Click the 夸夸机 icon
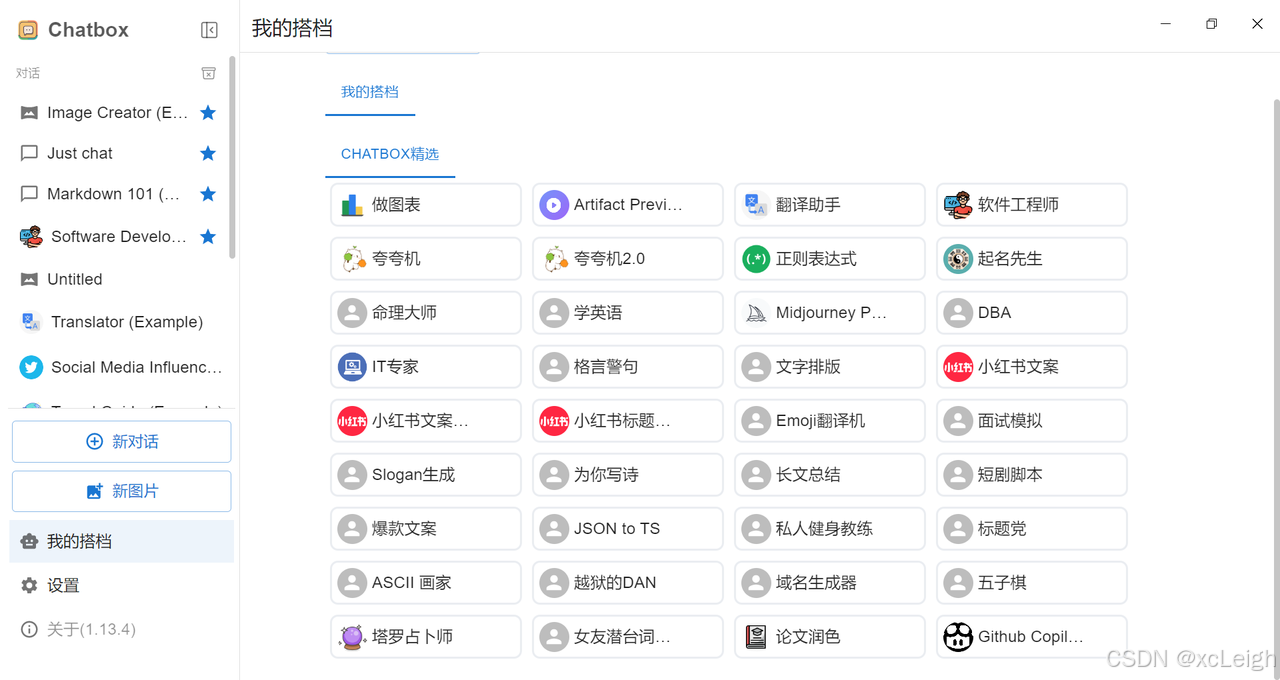 click(352, 259)
